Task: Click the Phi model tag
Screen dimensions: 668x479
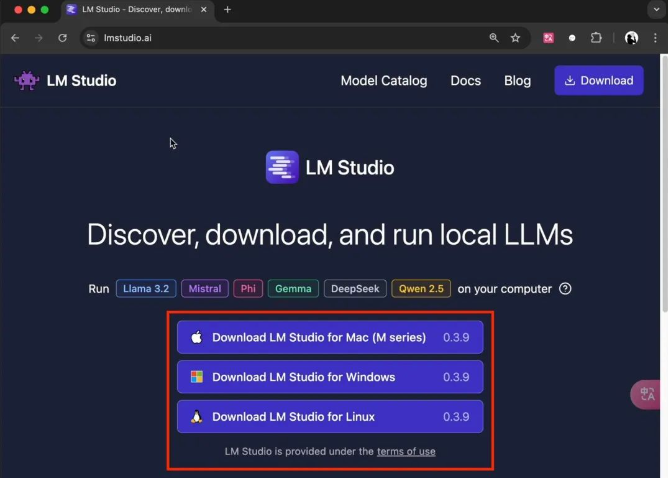Action: [248, 289]
